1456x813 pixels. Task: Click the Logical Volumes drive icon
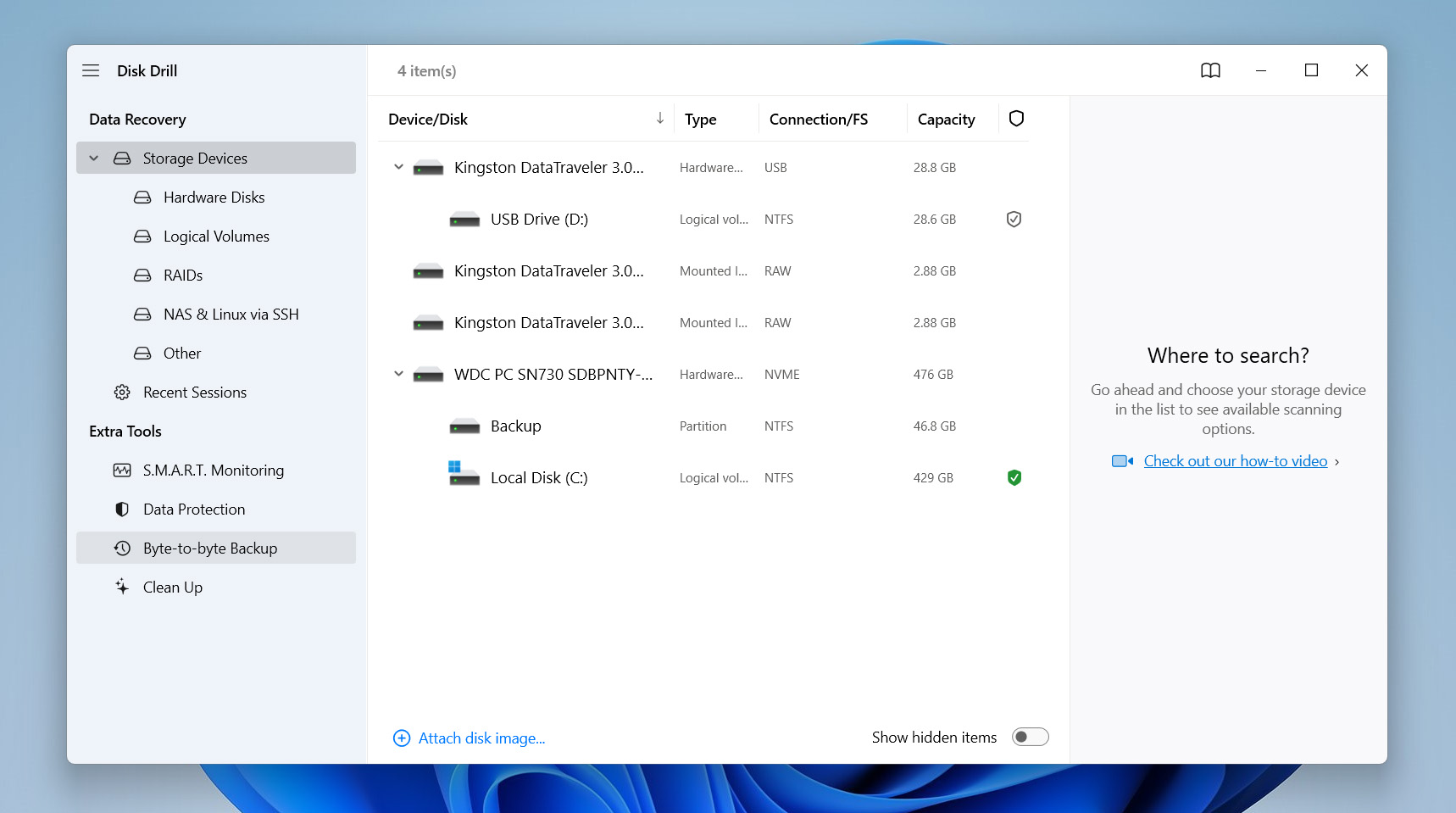tap(142, 237)
